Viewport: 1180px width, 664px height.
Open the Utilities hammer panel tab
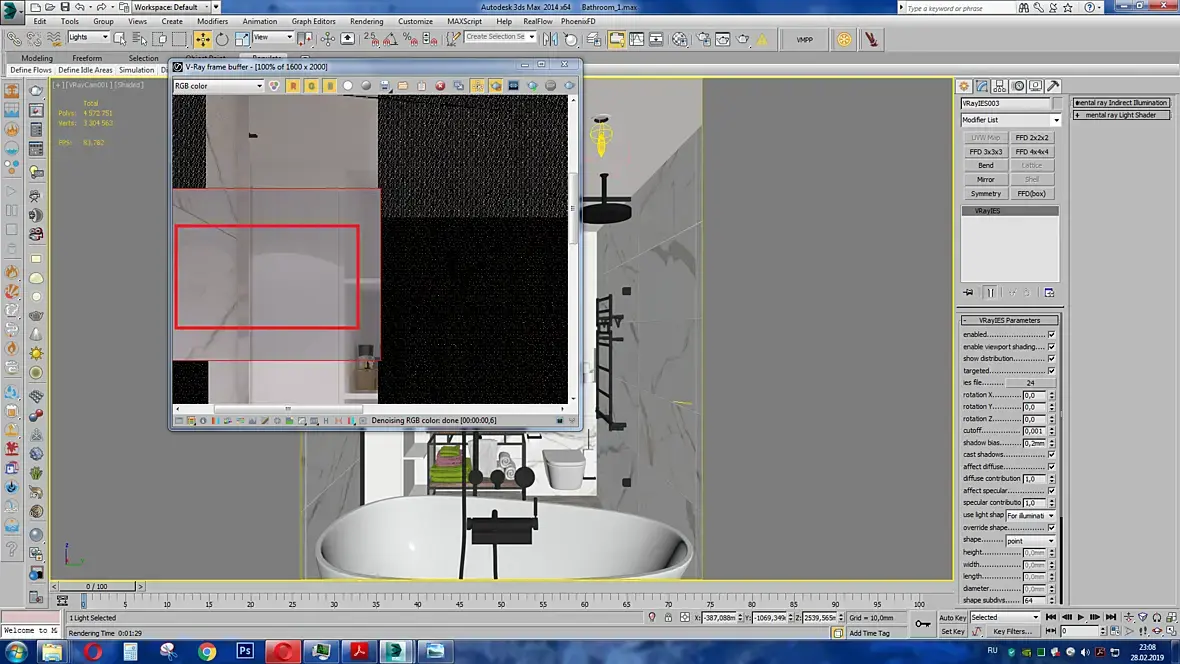point(1054,86)
